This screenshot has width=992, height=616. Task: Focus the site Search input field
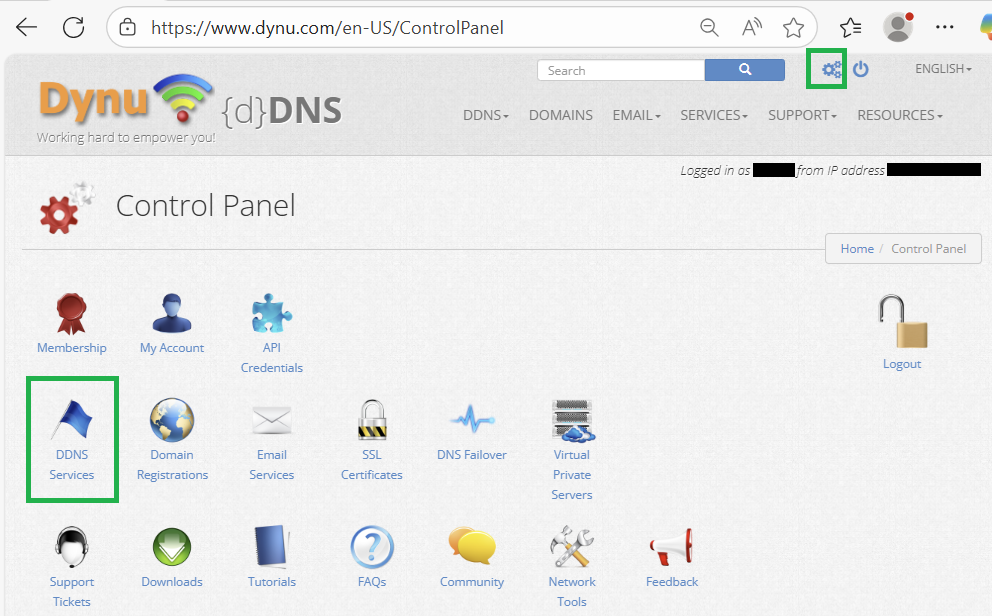(621, 70)
